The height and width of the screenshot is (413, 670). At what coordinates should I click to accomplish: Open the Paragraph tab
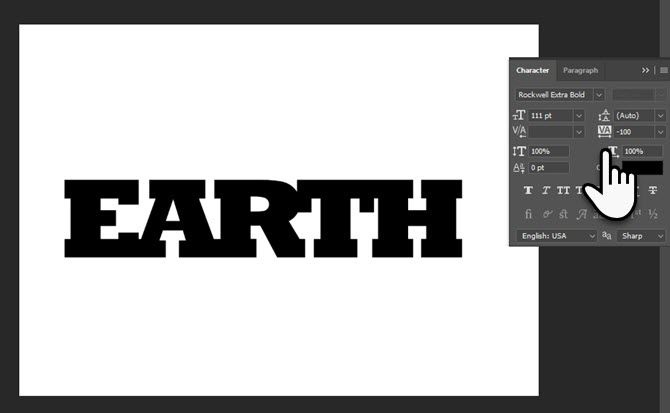click(580, 70)
